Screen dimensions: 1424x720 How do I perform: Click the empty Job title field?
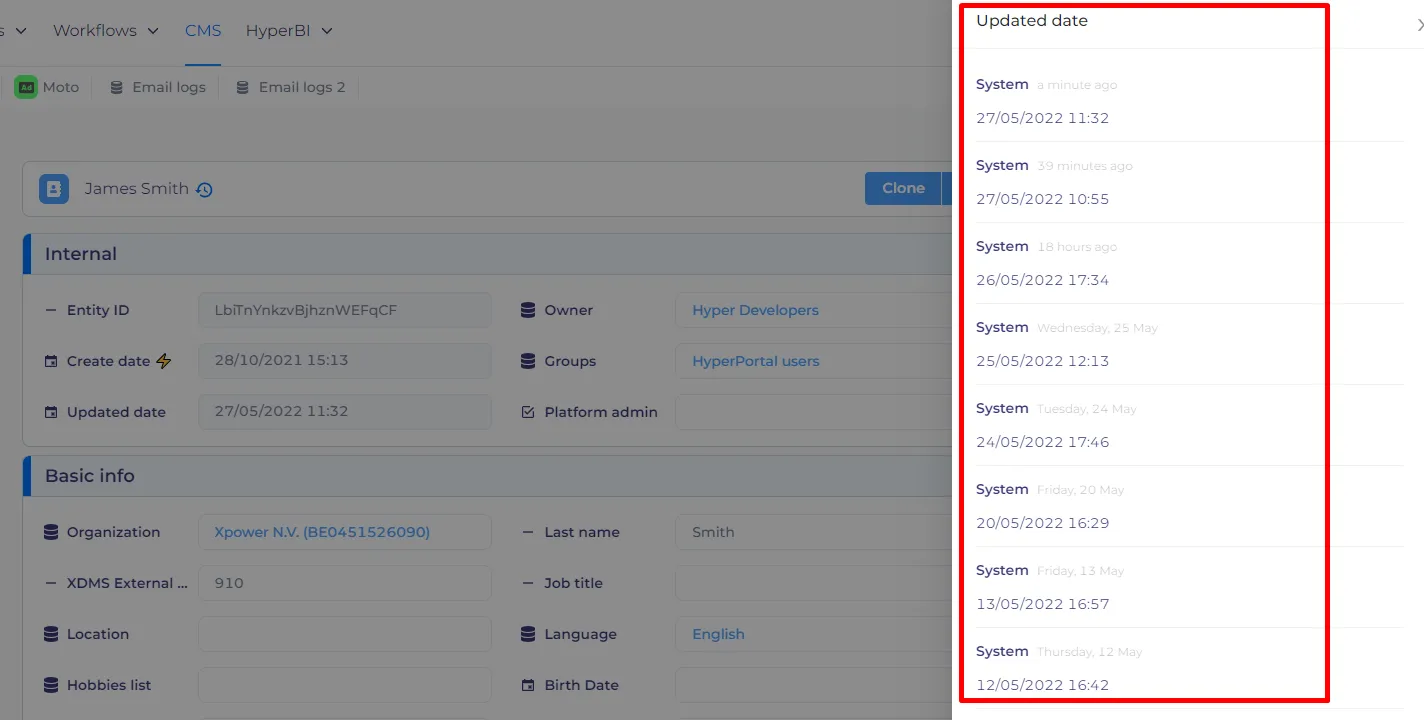[813, 583]
